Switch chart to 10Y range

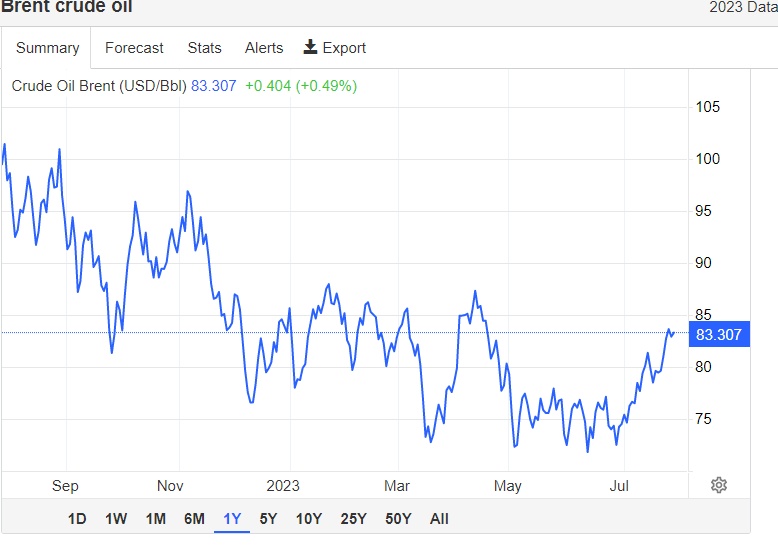pyautogui.click(x=308, y=519)
